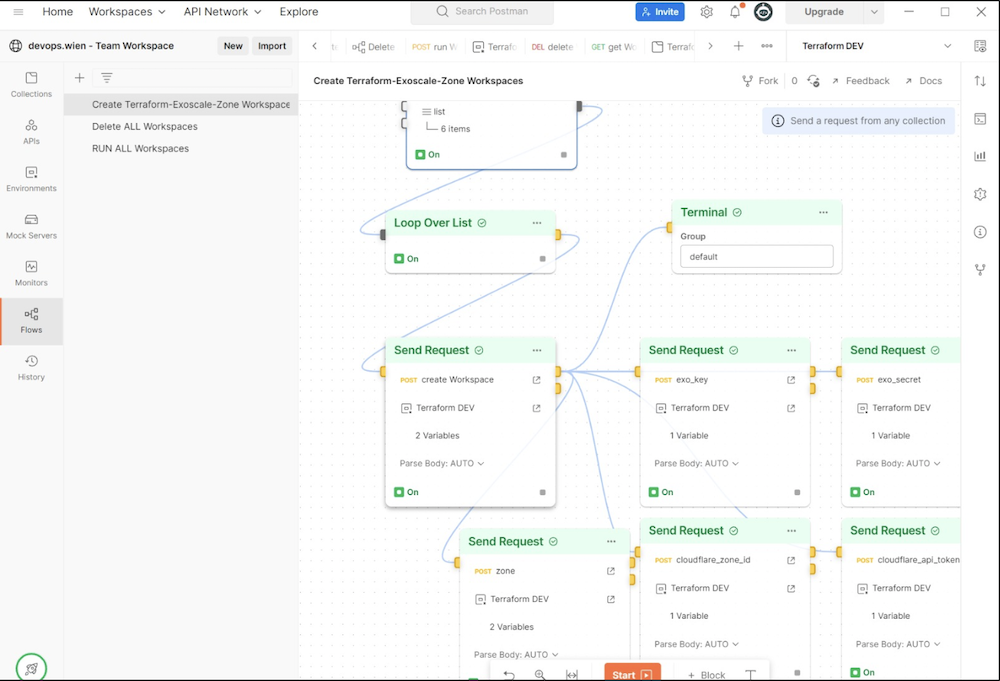Open the Collections sidebar section
Screen dimensions: 1000x681
pyautogui.click(x=31, y=85)
